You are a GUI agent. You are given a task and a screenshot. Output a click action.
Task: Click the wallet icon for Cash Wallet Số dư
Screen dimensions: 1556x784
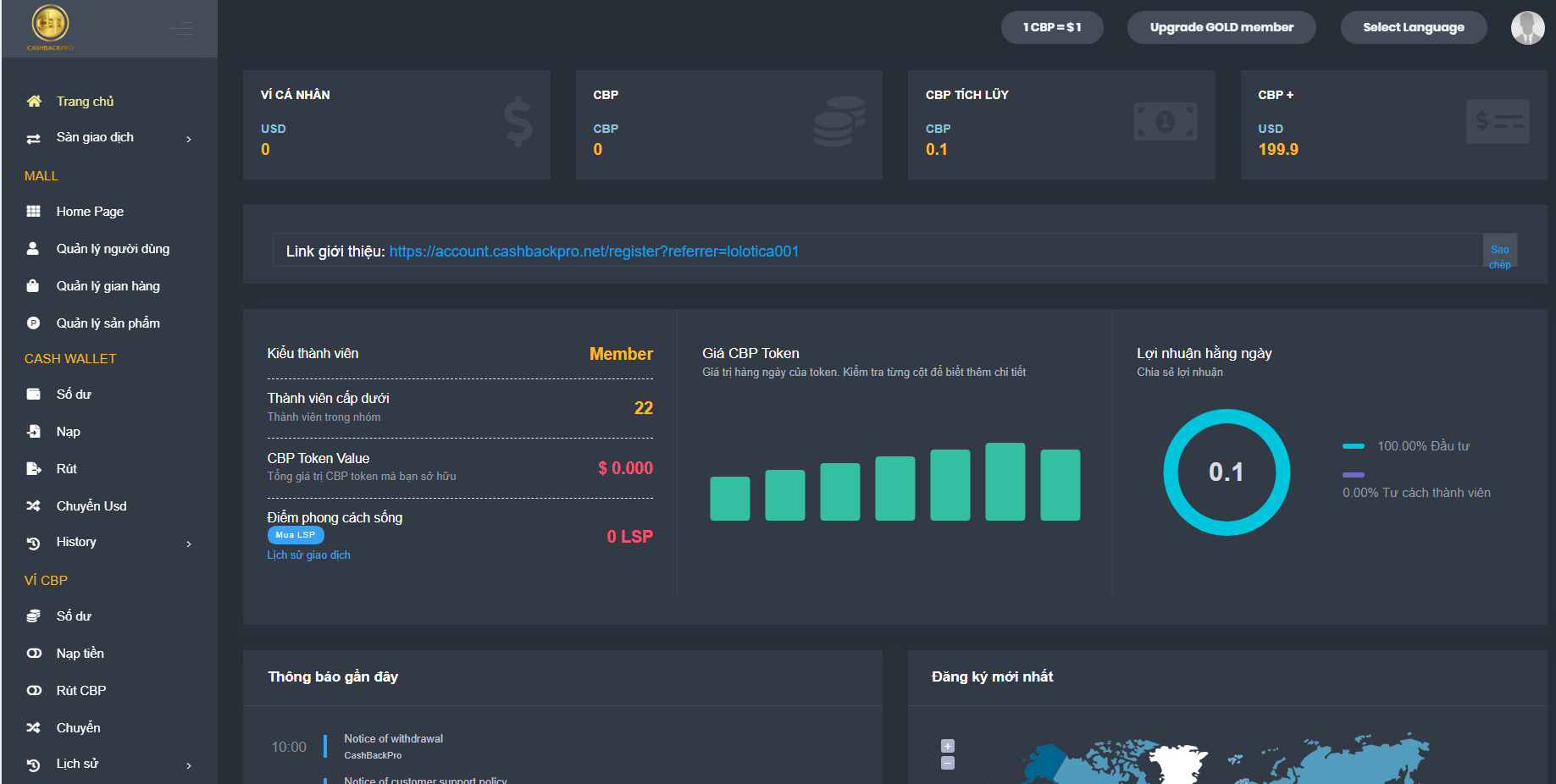[34, 395]
